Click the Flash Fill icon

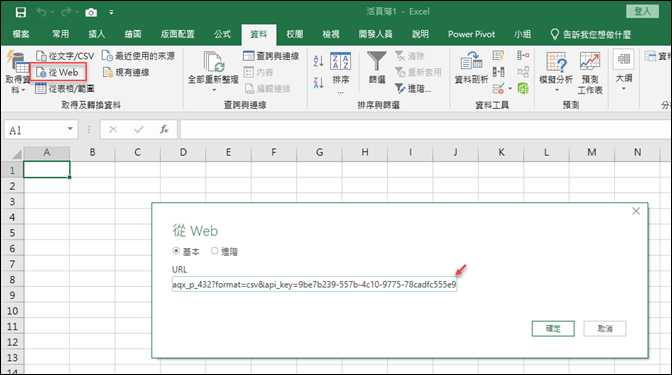(x=498, y=56)
